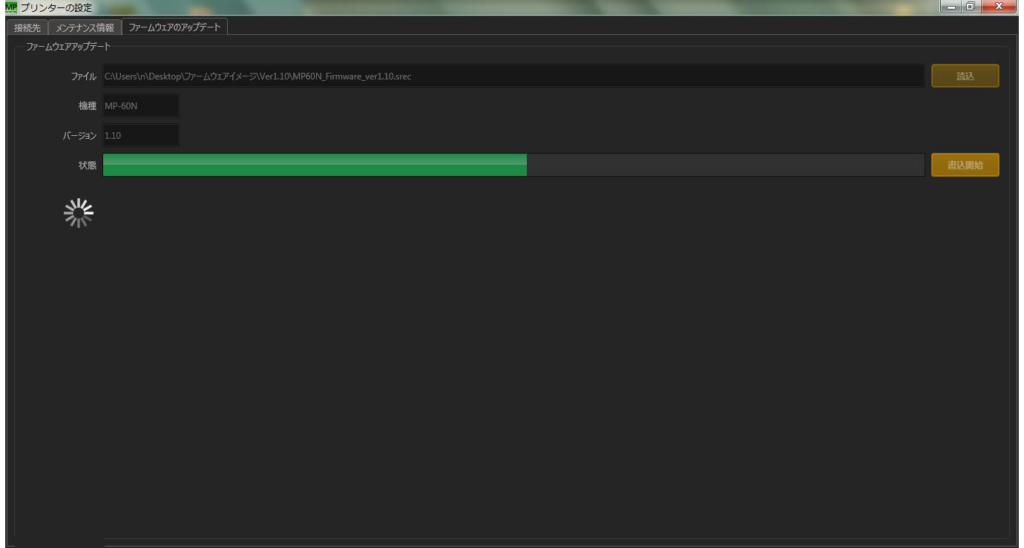
Task: Close the printer settings window
Action: point(999,7)
